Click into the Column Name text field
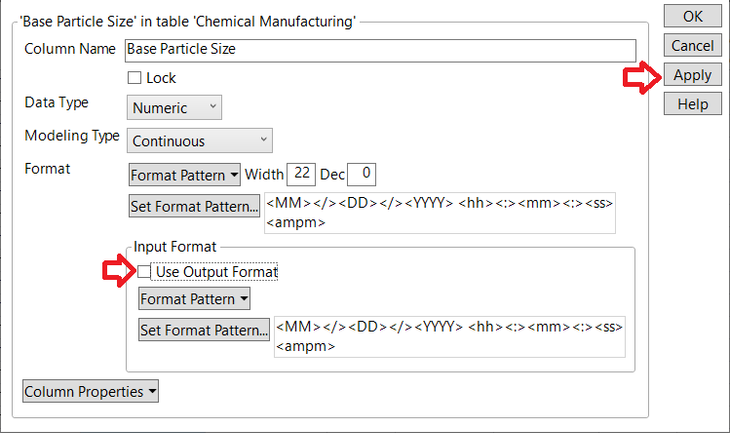730x433 pixels. click(x=380, y=50)
